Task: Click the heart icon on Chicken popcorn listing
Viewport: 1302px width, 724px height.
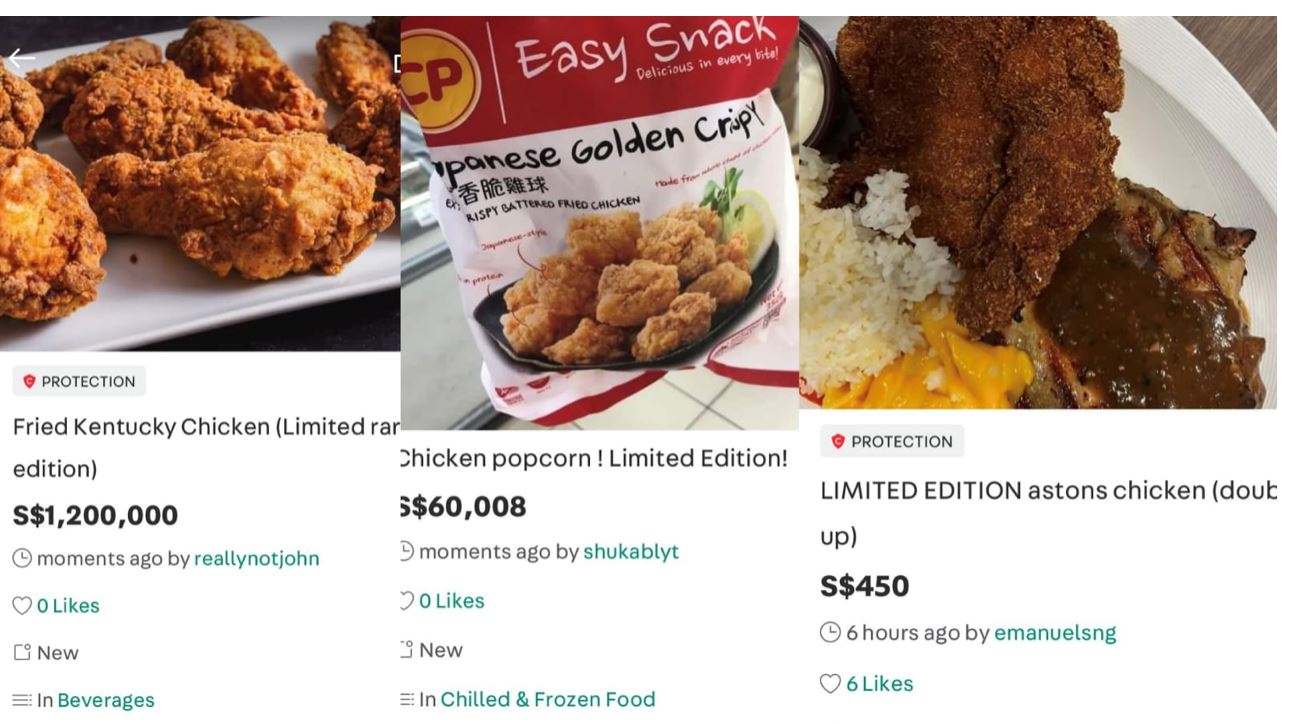Action: tap(407, 601)
